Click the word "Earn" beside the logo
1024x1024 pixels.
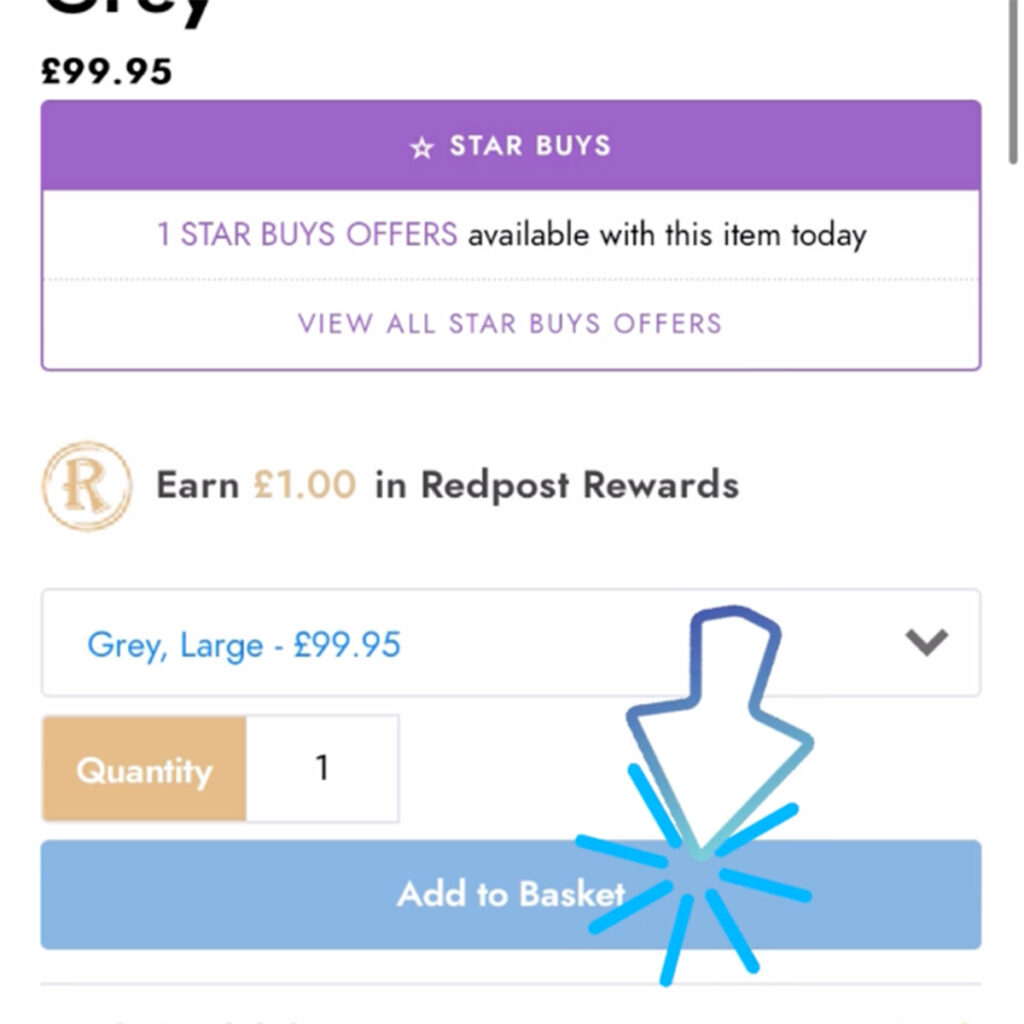pos(197,486)
